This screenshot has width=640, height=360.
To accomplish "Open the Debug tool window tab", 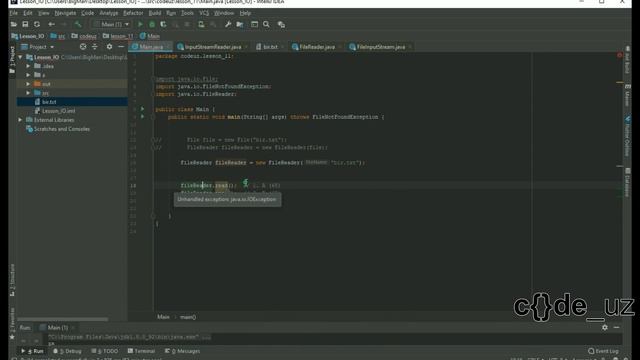I will 67,351.
